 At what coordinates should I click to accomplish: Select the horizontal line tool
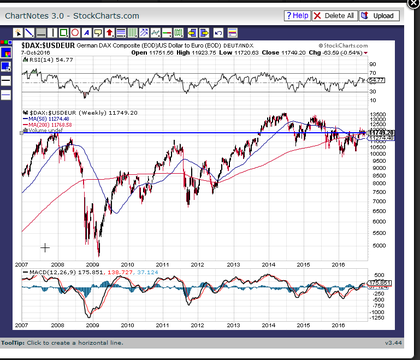(41, 33)
